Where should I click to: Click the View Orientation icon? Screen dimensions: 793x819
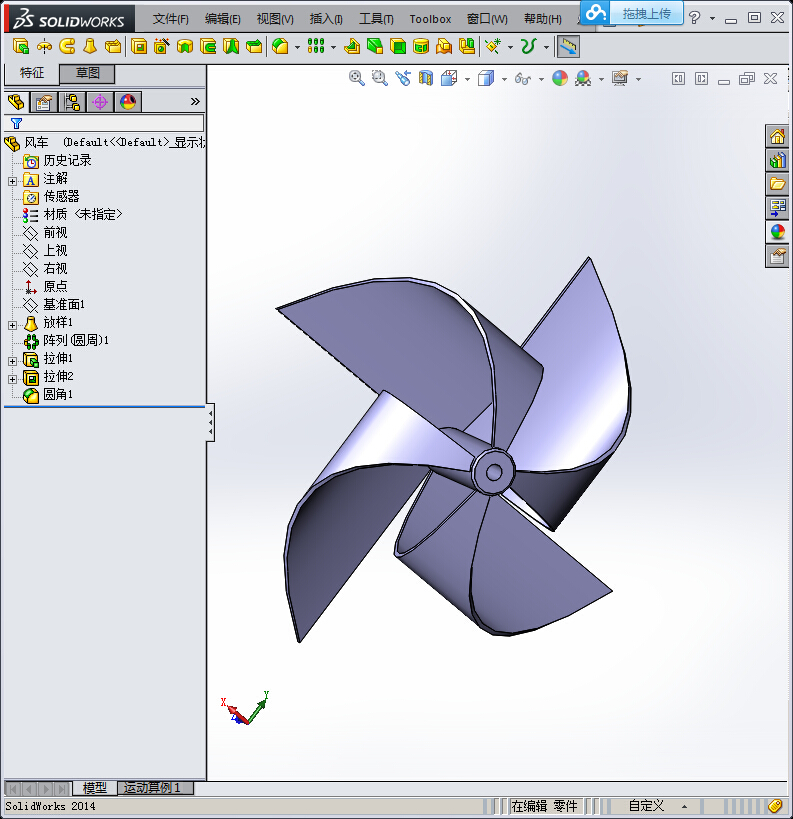(x=449, y=78)
